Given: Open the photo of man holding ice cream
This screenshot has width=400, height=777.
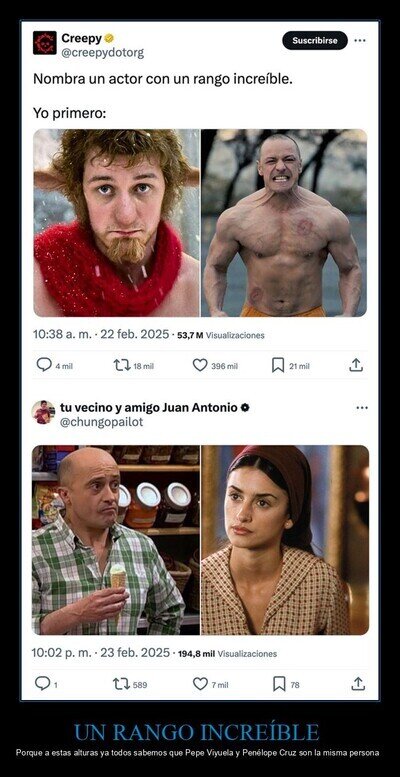Looking at the screenshot, I should (x=116, y=540).
